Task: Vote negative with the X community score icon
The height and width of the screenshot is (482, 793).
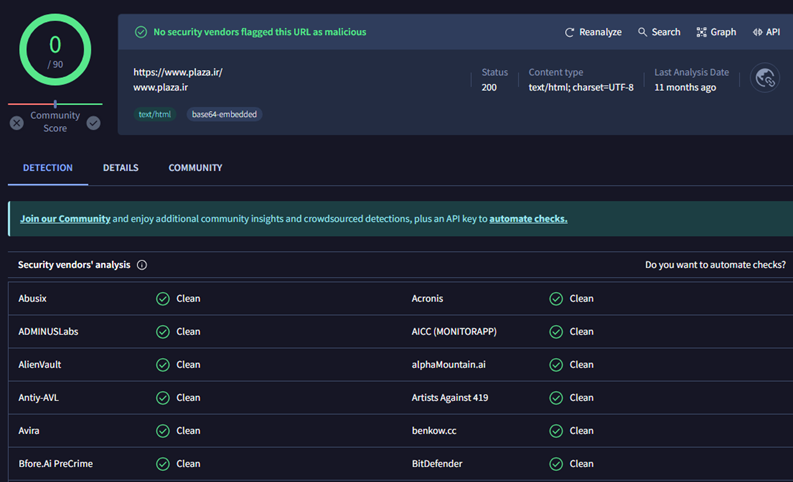Action: pyautogui.click(x=17, y=123)
